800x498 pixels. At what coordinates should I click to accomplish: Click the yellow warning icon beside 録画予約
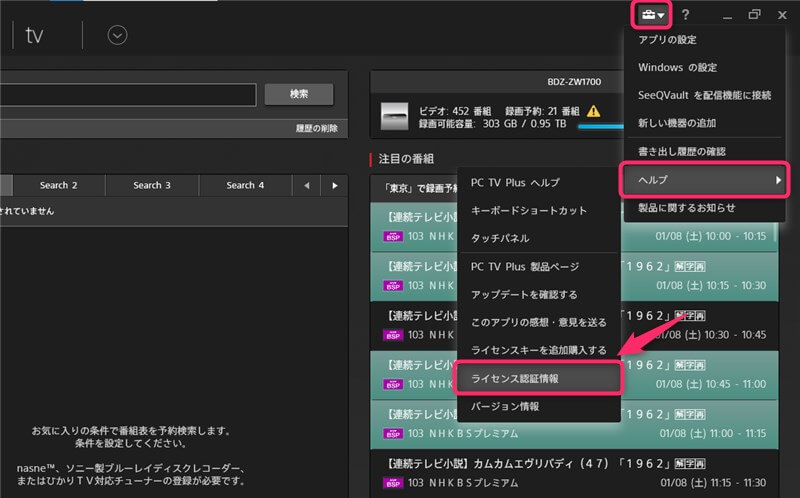coord(593,111)
